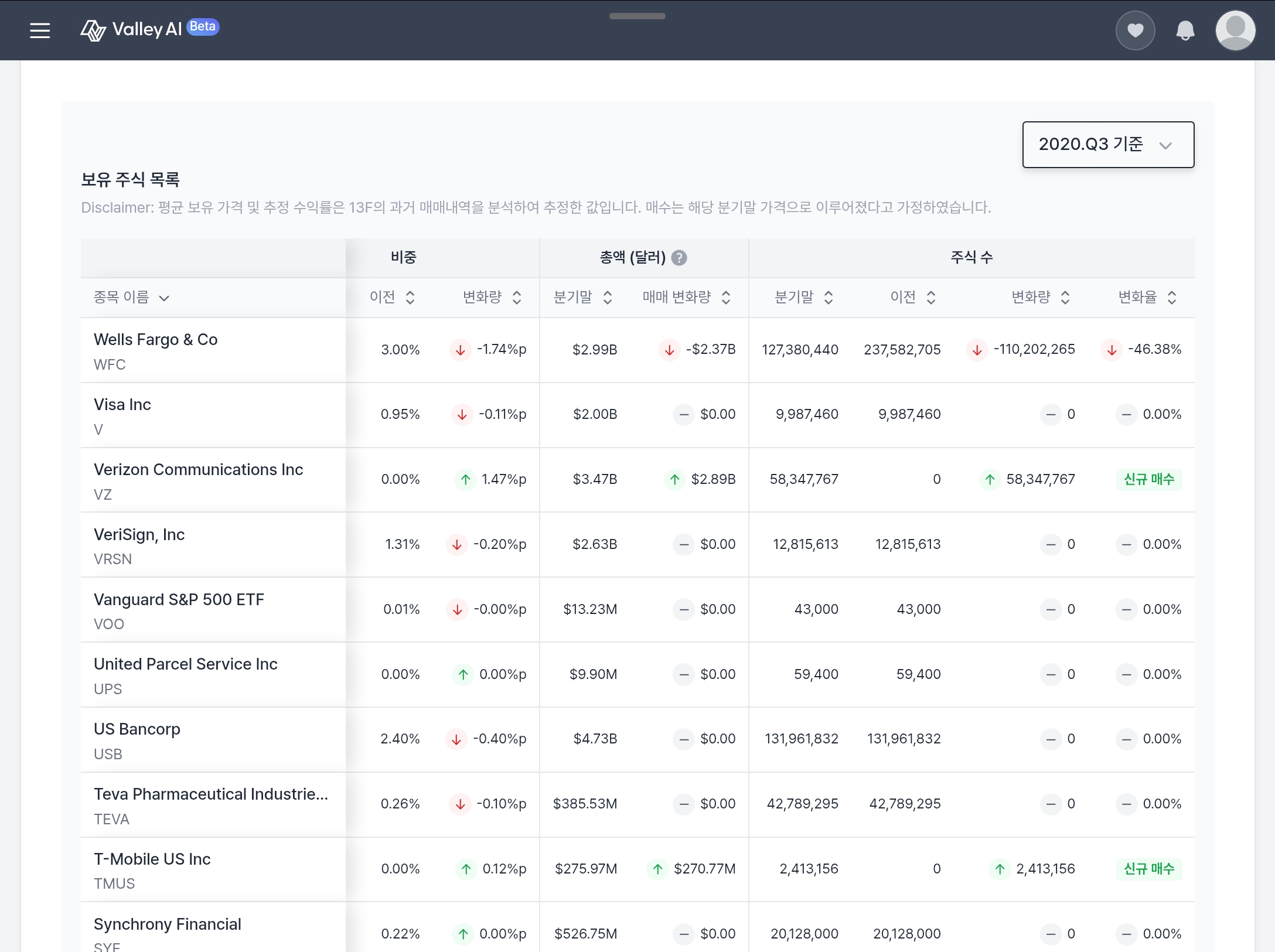The height and width of the screenshot is (952, 1275).
Task: Click Verizon total value $3.47B
Action: (595, 479)
